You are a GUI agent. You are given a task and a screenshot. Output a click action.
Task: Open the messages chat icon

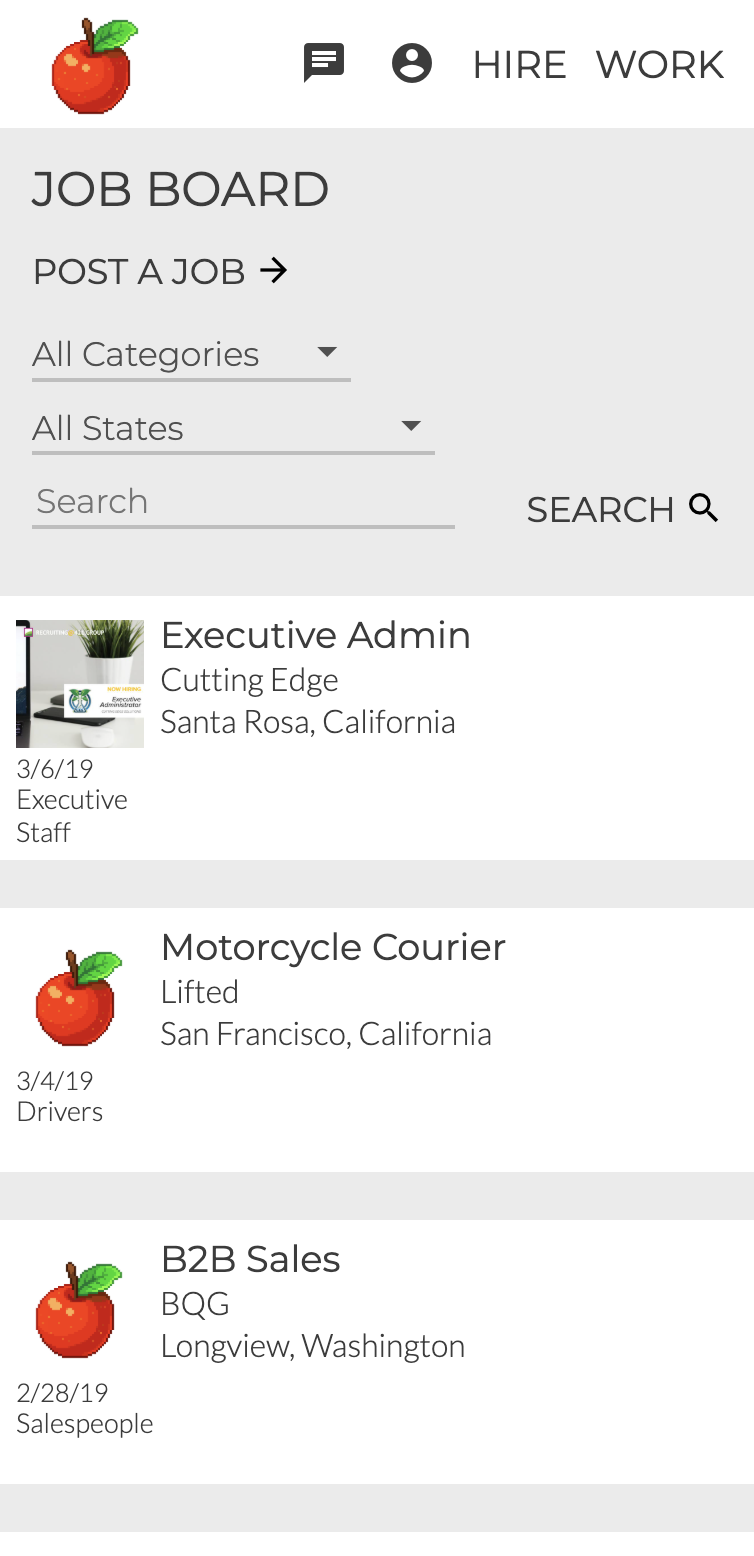point(324,63)
